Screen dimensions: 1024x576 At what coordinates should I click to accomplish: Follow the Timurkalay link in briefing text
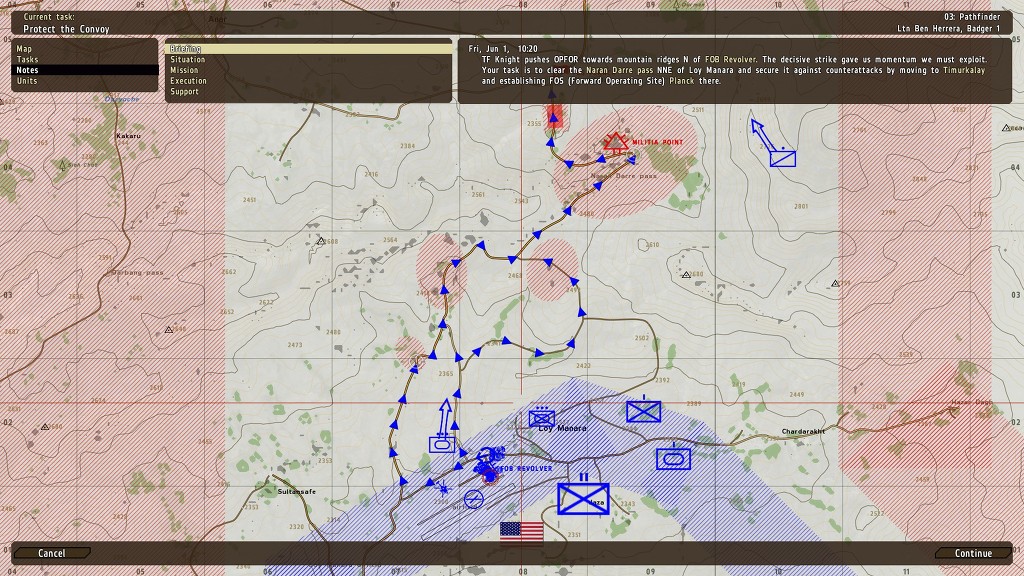(x=964, y=71)
